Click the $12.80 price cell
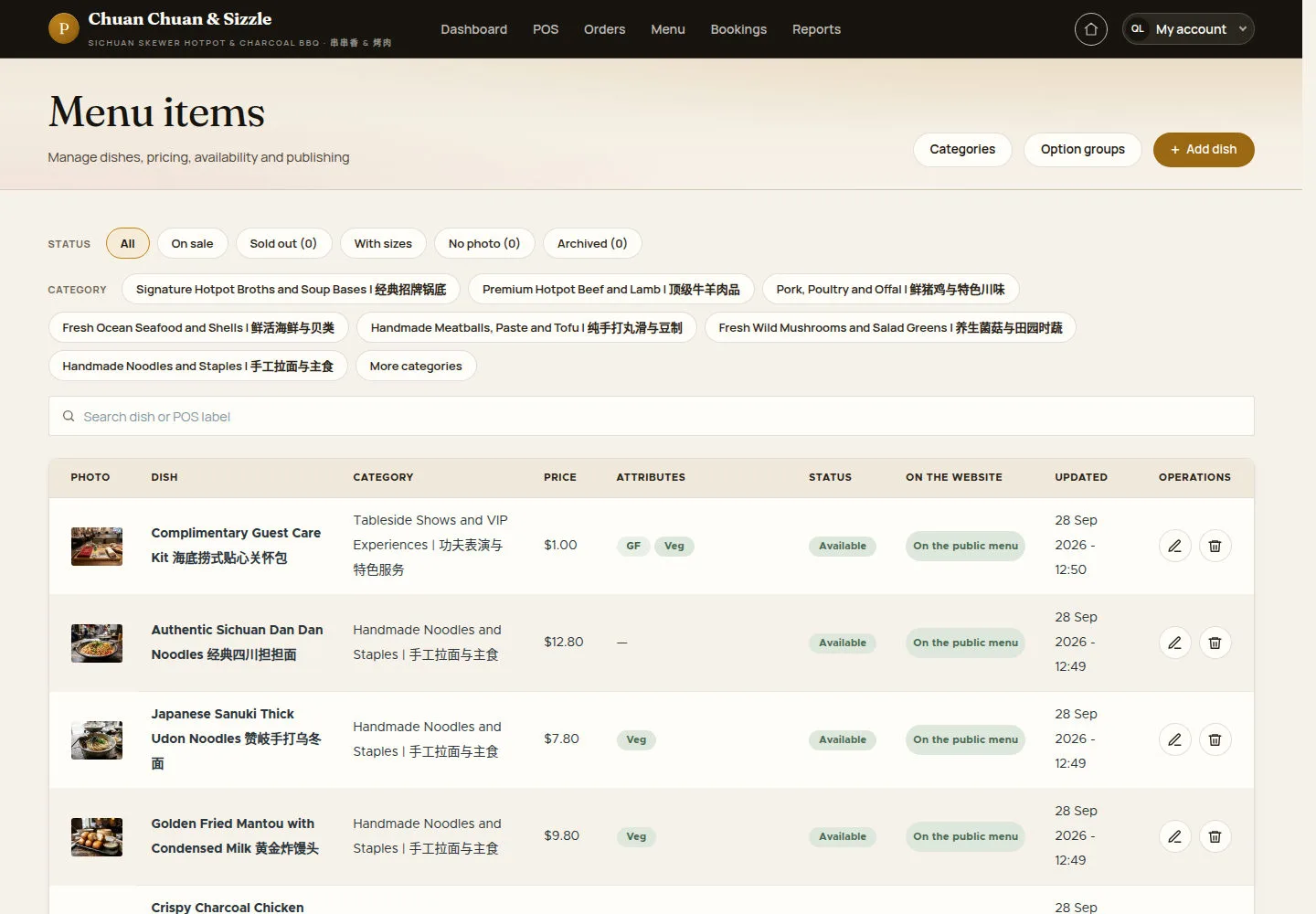 click(563, 642)
